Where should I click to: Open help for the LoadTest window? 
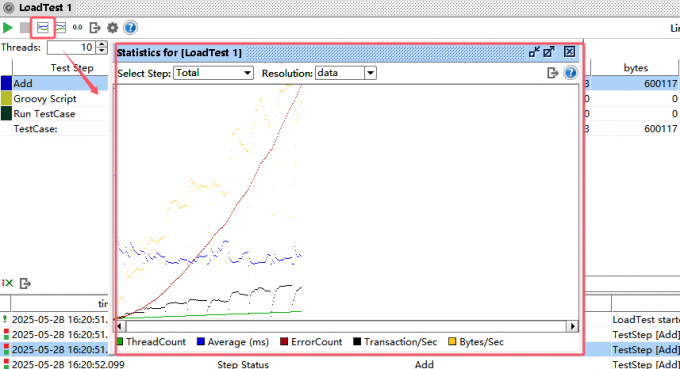(130, 28)
